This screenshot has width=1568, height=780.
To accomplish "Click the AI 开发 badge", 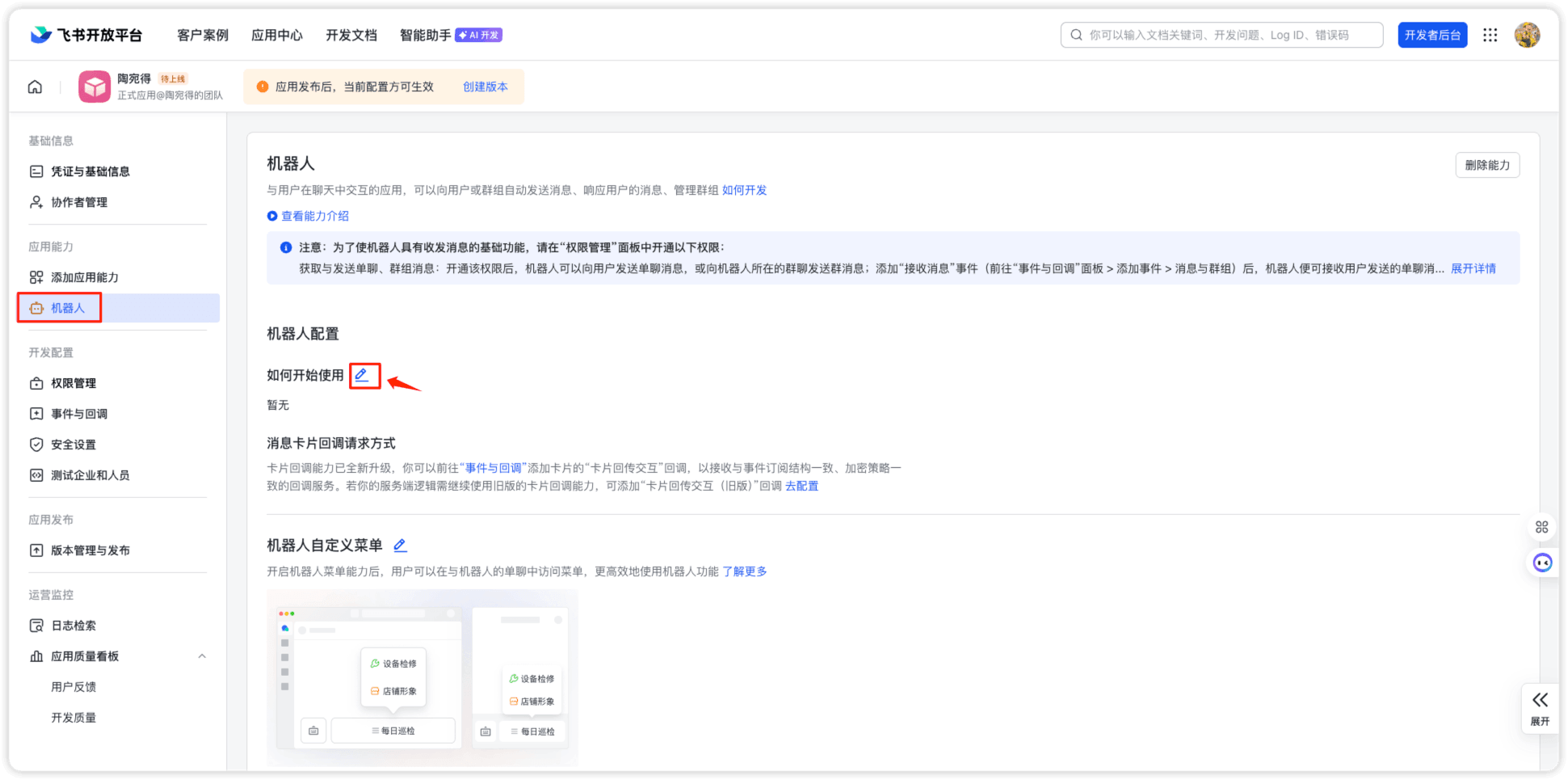I will click(x=479, y=35).
